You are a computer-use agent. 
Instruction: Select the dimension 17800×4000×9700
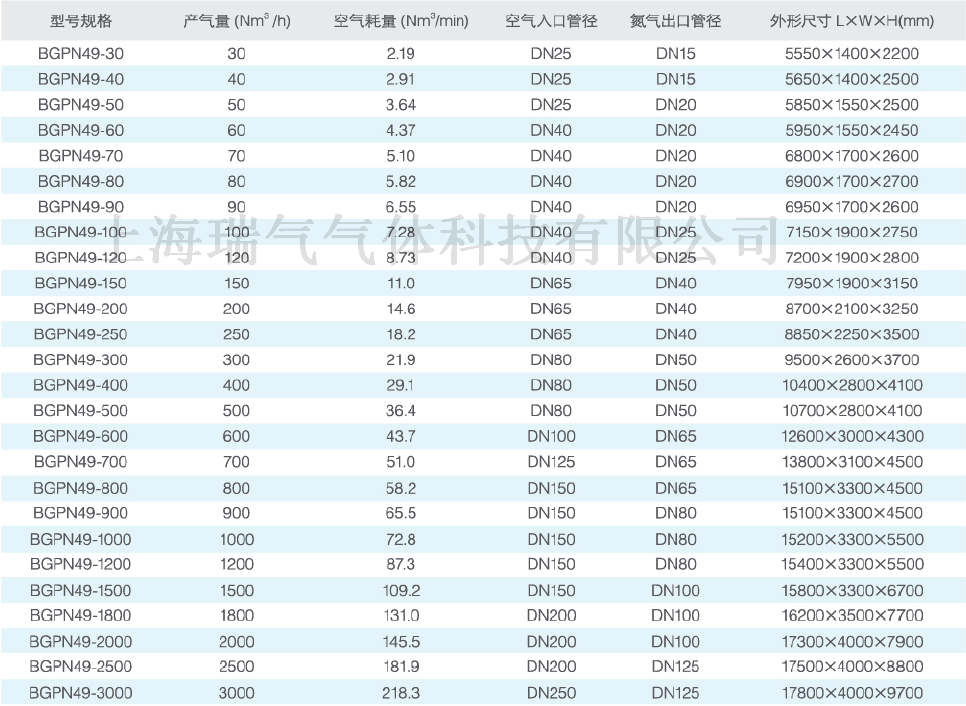pos(852,692)
